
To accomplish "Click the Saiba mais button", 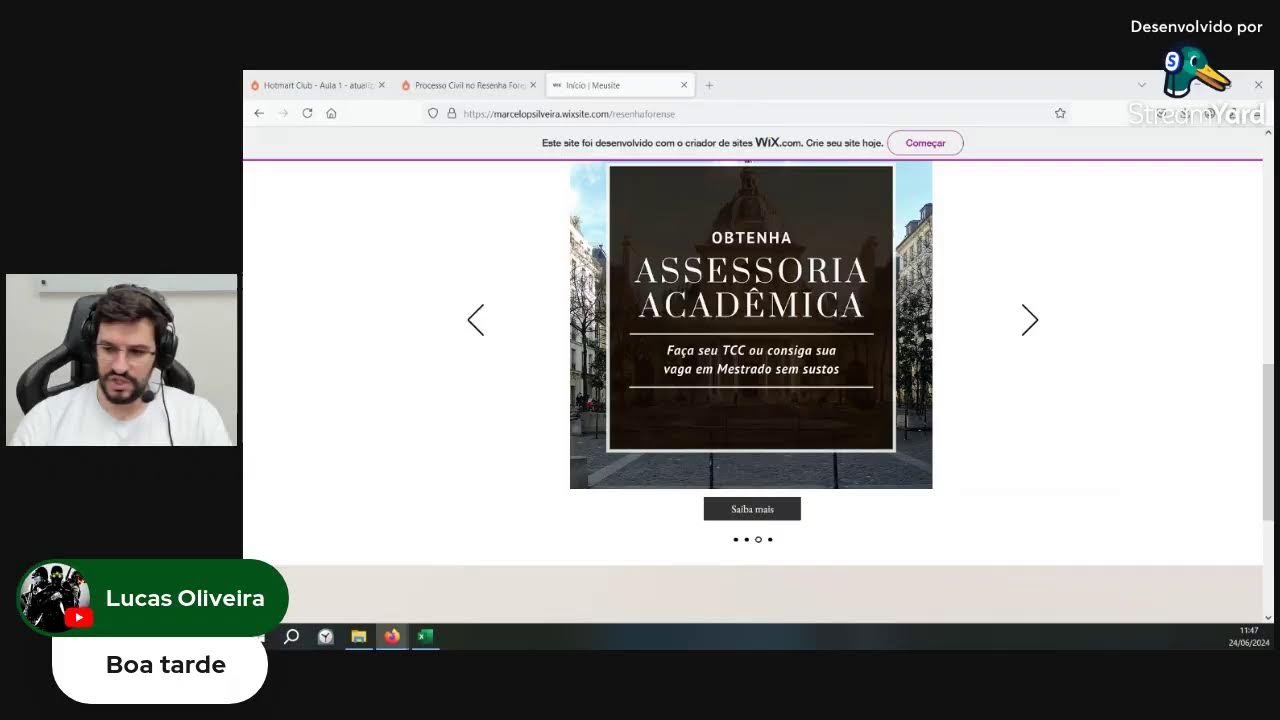I will 752,509.
